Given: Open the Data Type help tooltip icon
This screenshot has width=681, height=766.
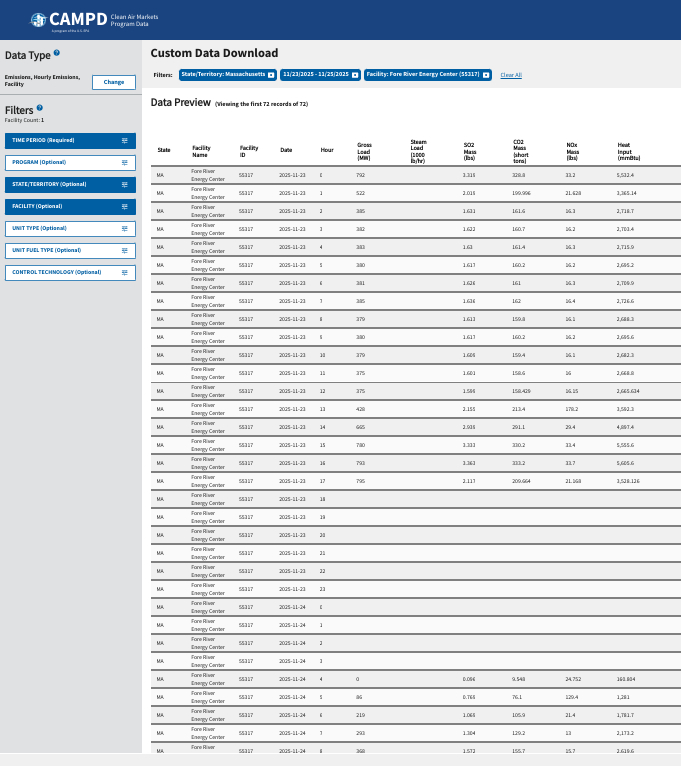Looking at the screenshot, I should (57, 53).
